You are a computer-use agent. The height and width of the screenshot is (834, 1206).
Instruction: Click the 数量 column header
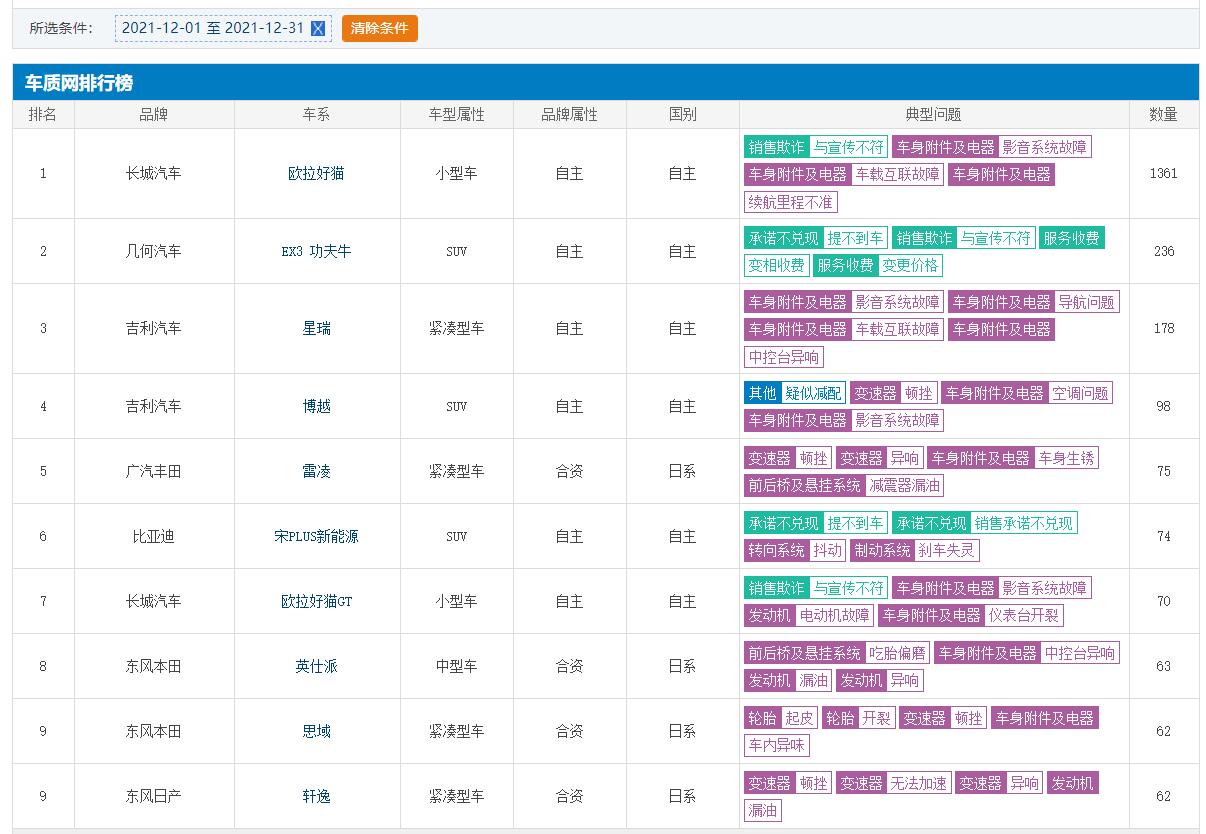pyautogui.click(x=1163, y=114)
